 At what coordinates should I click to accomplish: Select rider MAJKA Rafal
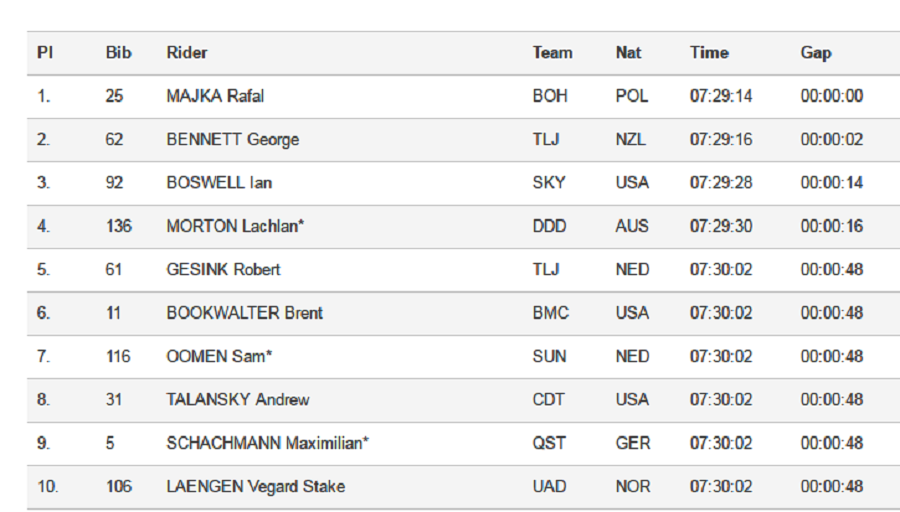[215, 96]
